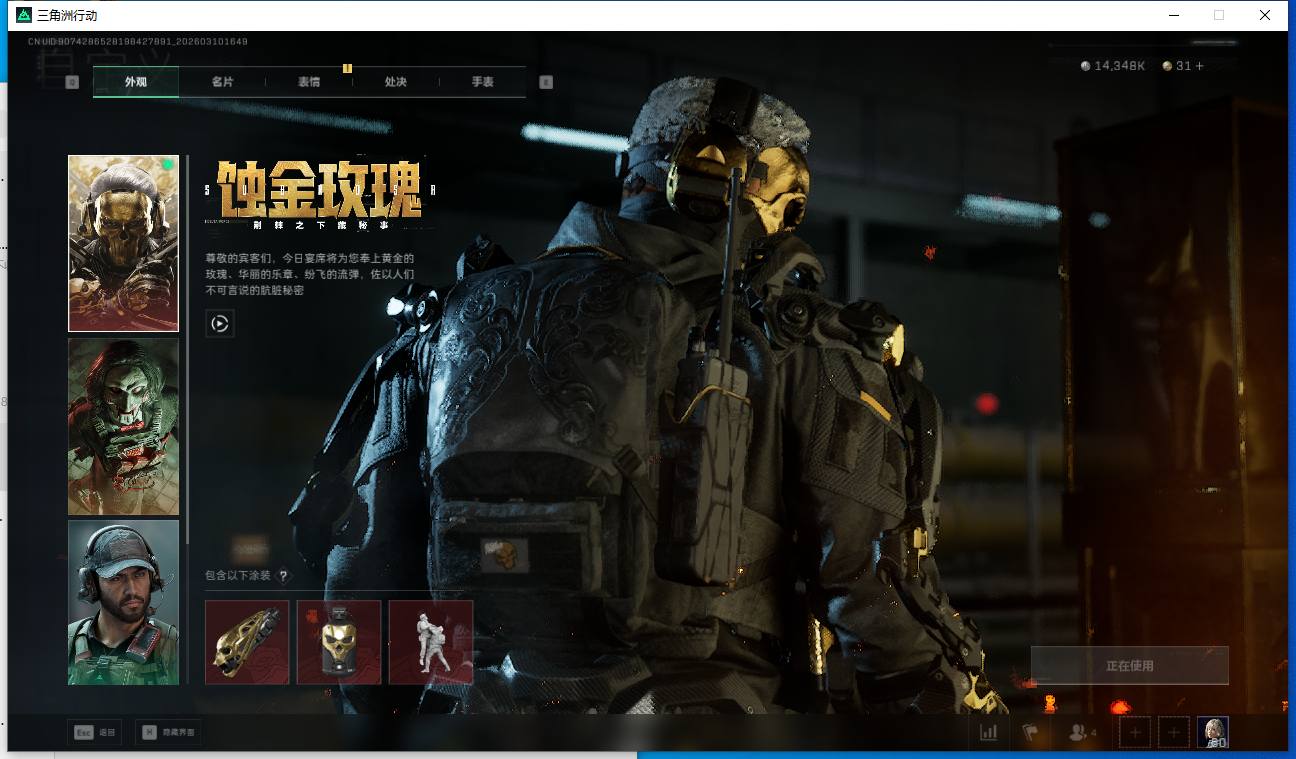This screenshot has height=759, width=1296.
Task: Open the friends icon showing 4
Action: click(1082, 733)
